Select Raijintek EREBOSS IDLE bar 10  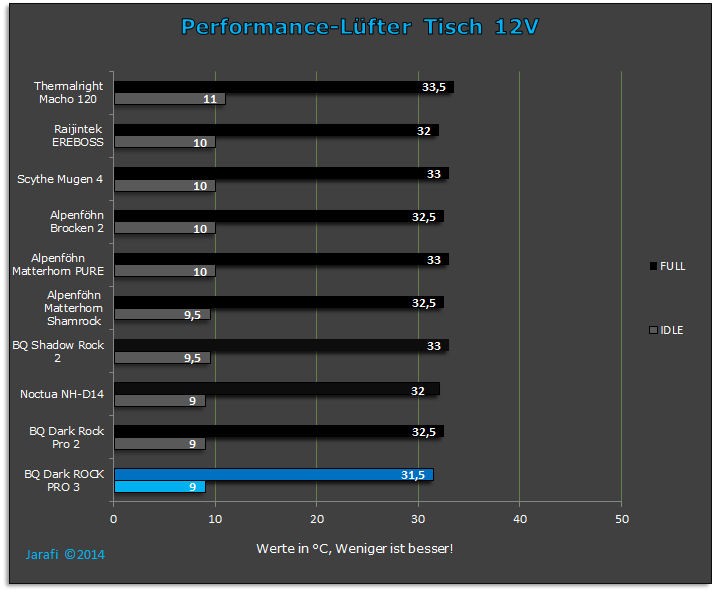point(165,142)
